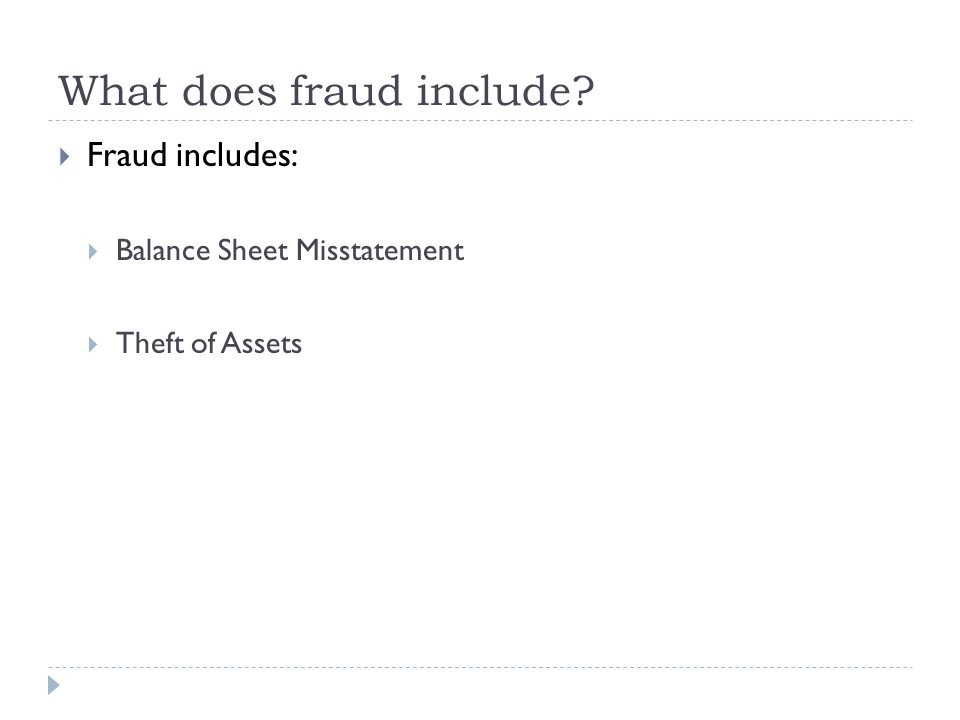This screenshot has width=960, height=720.
Task: Click the word does in the title
Action: click(x=229, y=91)
